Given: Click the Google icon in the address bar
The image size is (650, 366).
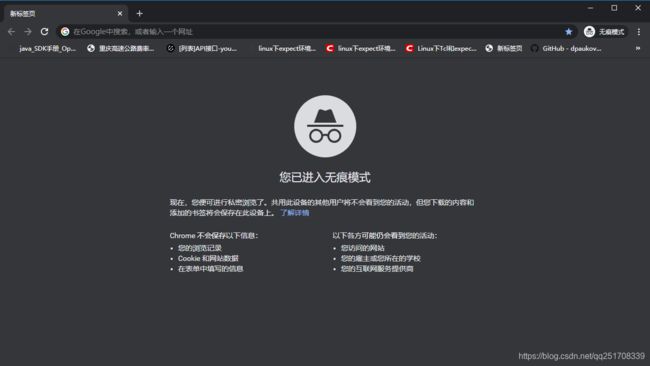Looking at the screenshot, I should [65, 32].
